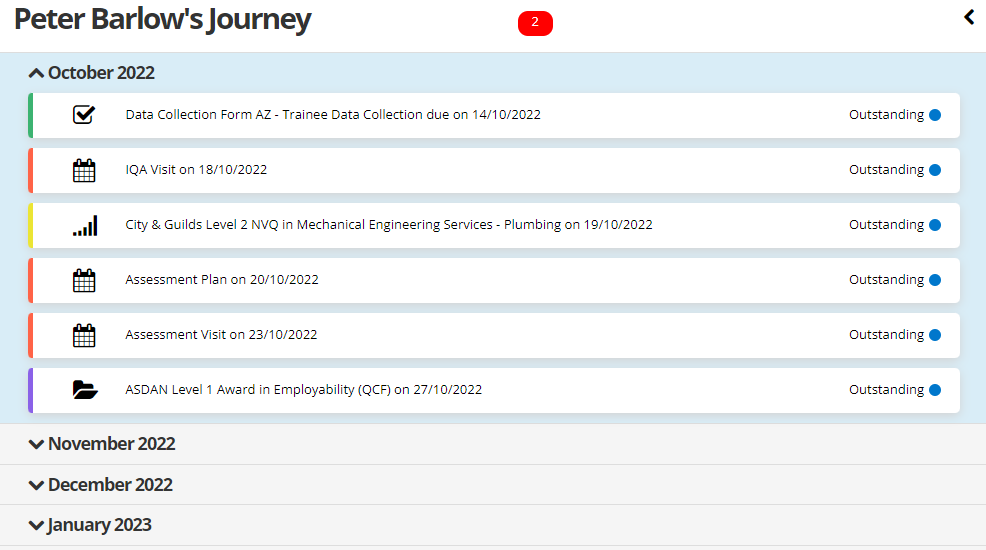Click the green color bar on Data Collection row

click(x=31, y=115)
